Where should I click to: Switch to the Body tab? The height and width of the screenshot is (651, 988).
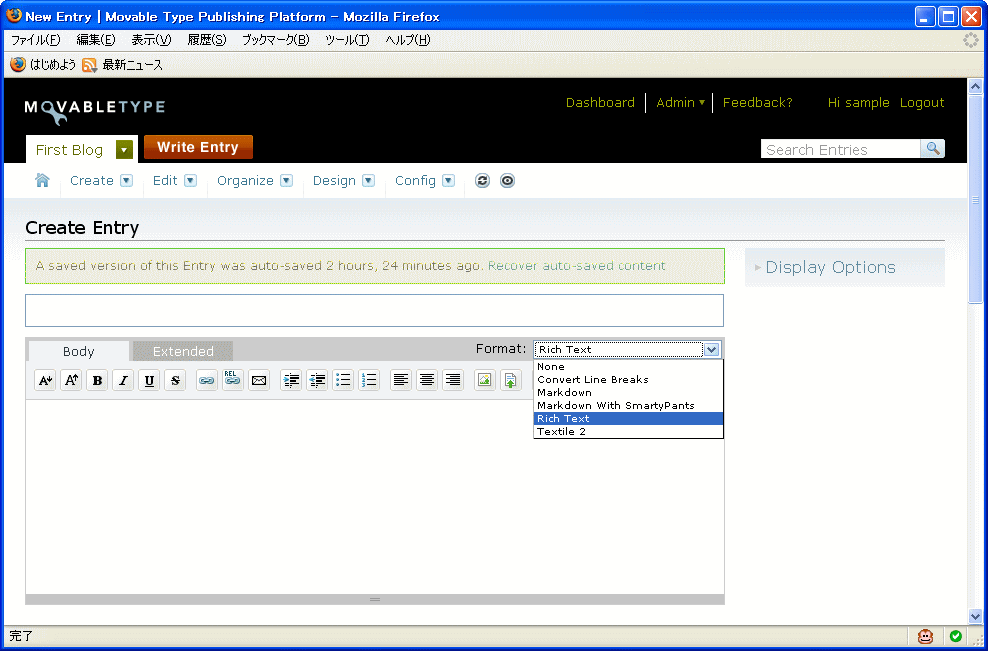[79, 351]
